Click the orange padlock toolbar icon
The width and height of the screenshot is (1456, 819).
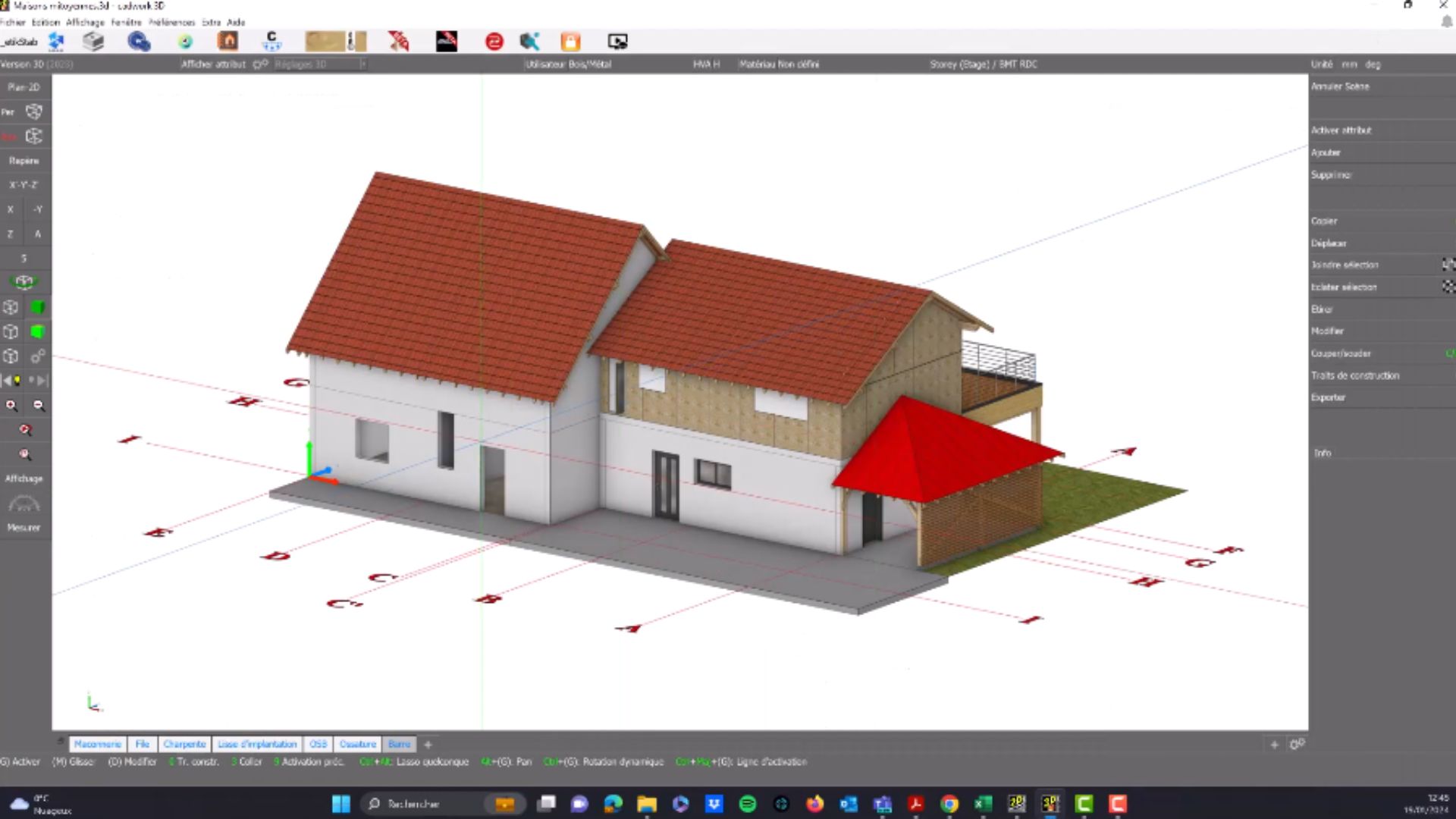(570, 42)
